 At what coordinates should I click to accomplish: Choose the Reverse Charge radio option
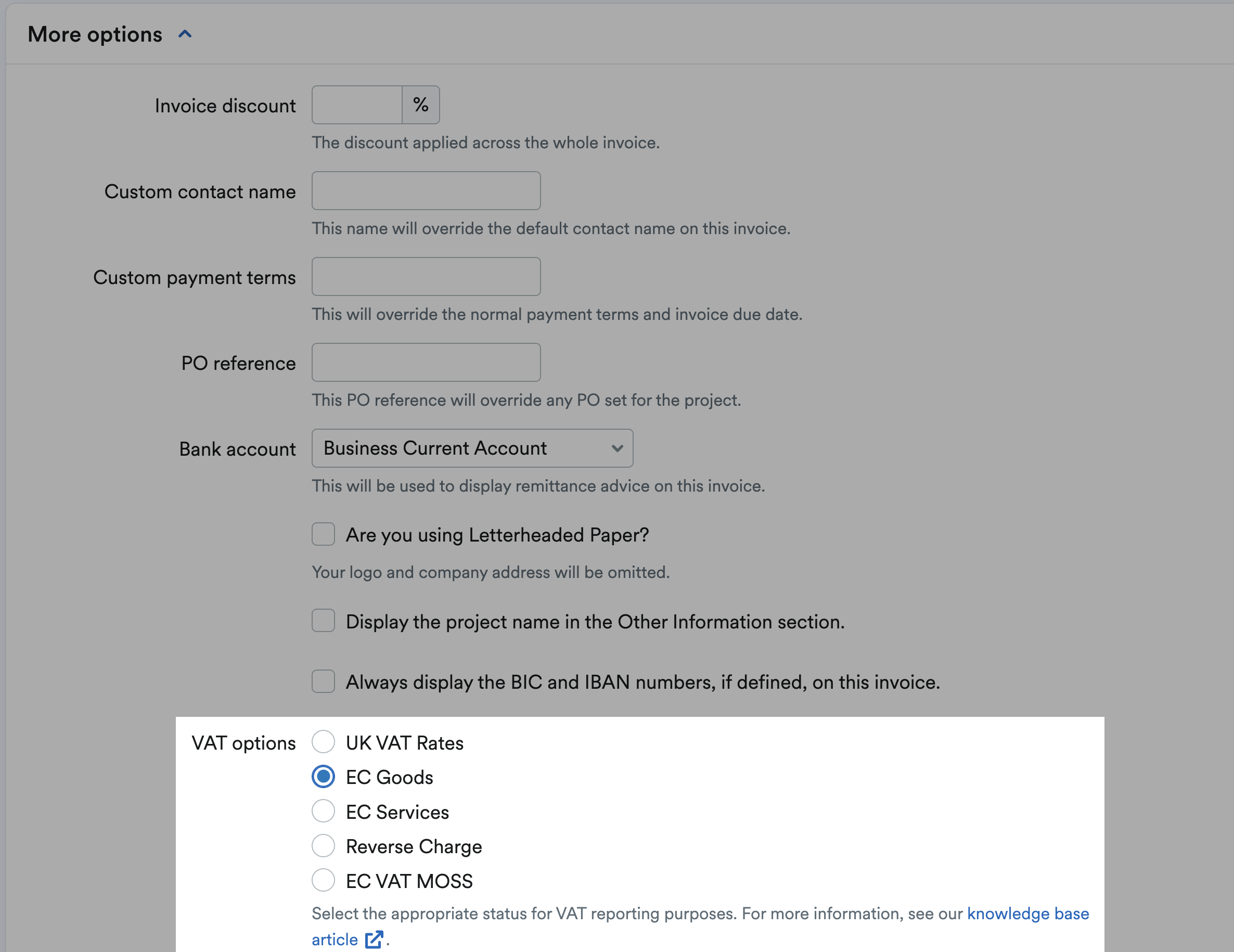point(323,846)
